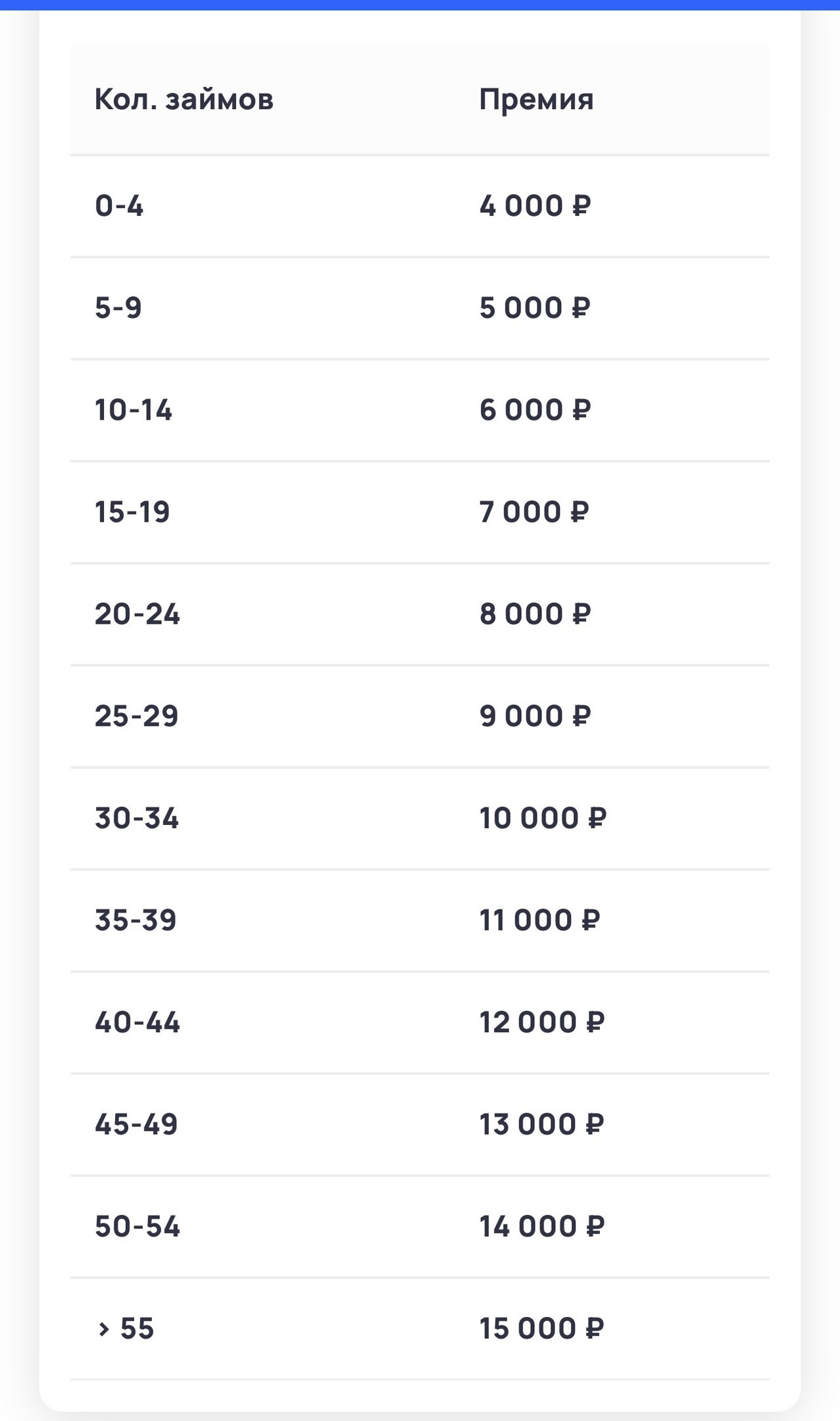
Task: Click the 6 000 ₽ bonus value
Action: tap(535, 410)
